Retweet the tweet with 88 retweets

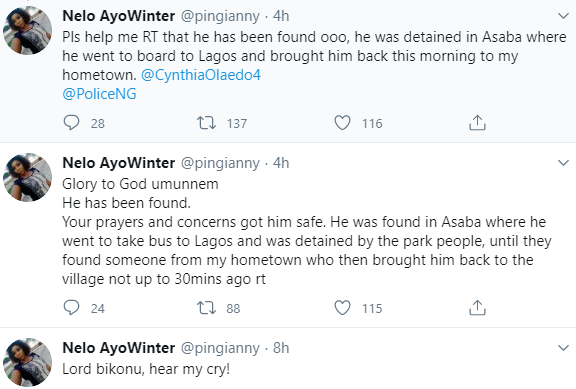(206, 308)
